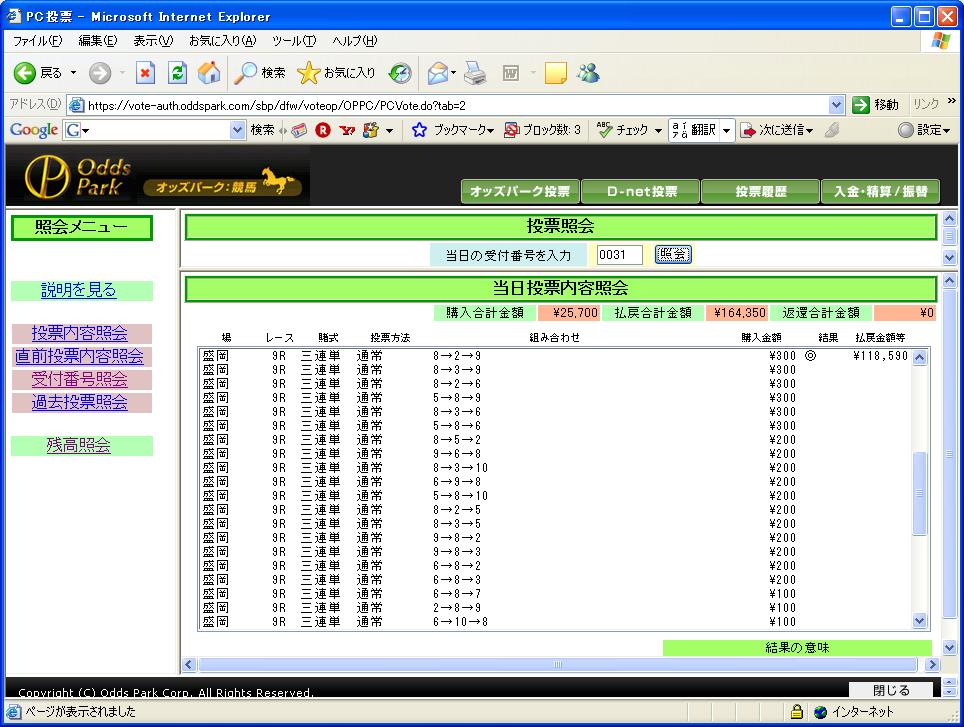Open the ヘルプ(H) menu
This screenshot has height=727, width=964.
point(355,41)
